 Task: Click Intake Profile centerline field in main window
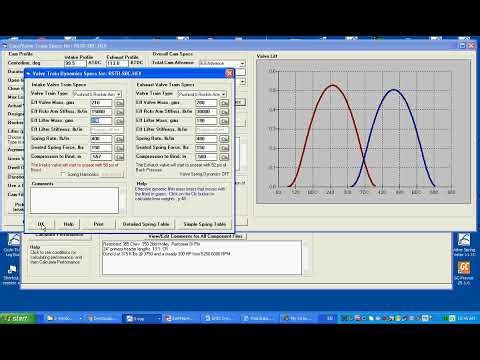click(75, 63)
